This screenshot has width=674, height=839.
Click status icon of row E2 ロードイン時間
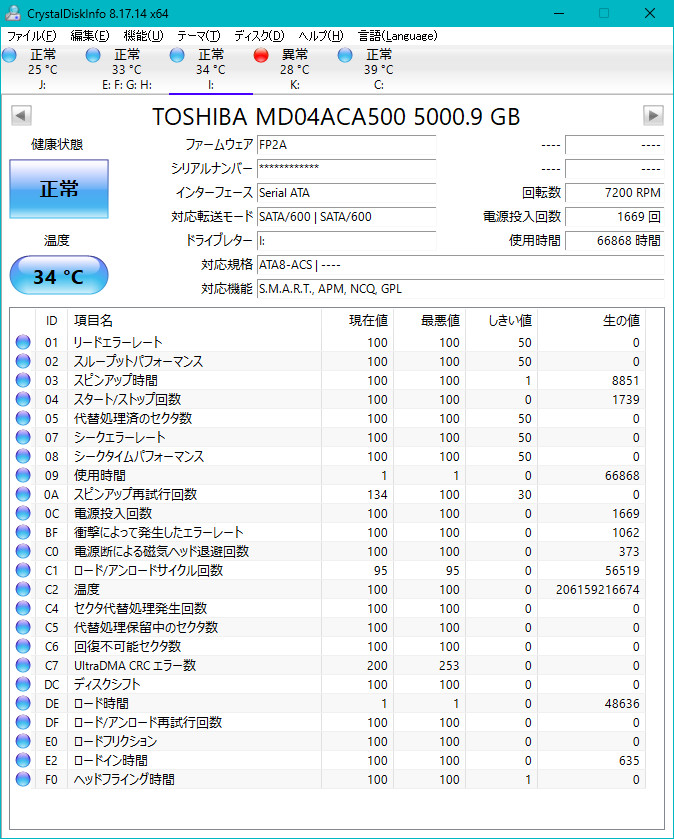click(x=23, y=760)
